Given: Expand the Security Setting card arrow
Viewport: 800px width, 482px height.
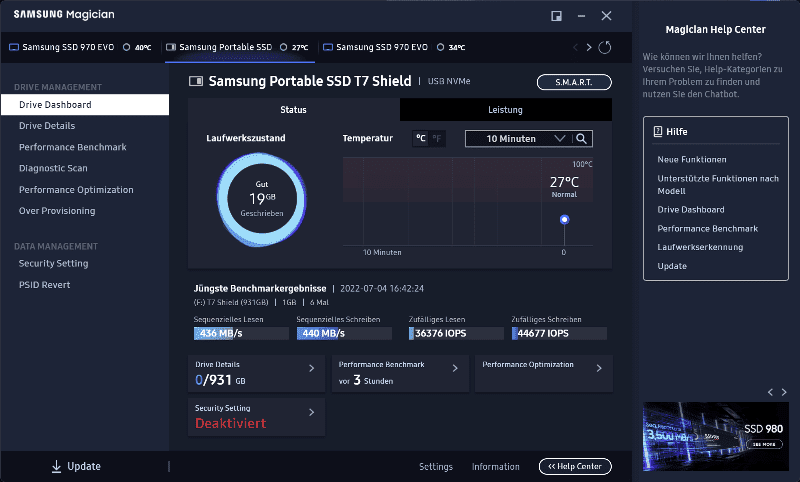Looking at the screenshot, I should [311, 412].
